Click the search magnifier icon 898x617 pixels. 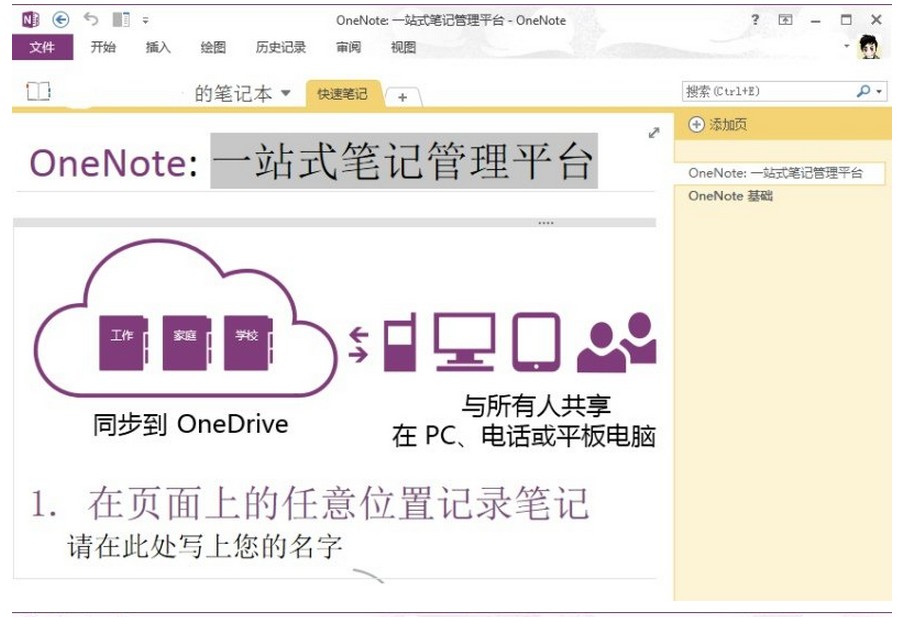(863, 91)
